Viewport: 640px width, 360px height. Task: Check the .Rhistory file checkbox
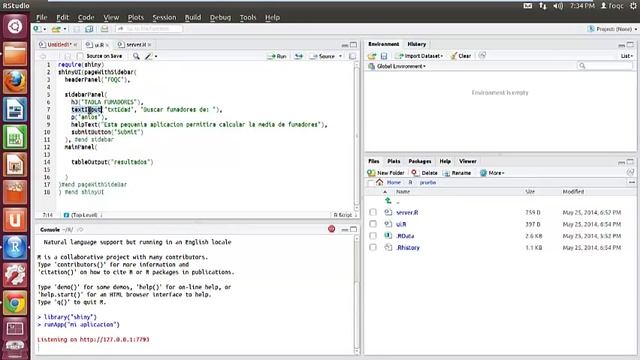pos(373,247)
